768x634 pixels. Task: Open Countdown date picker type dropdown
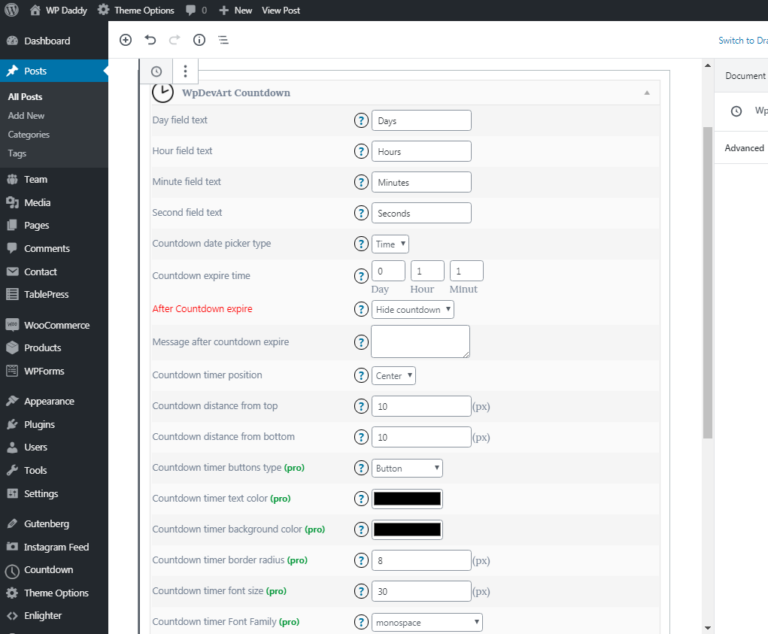point(390,244)
